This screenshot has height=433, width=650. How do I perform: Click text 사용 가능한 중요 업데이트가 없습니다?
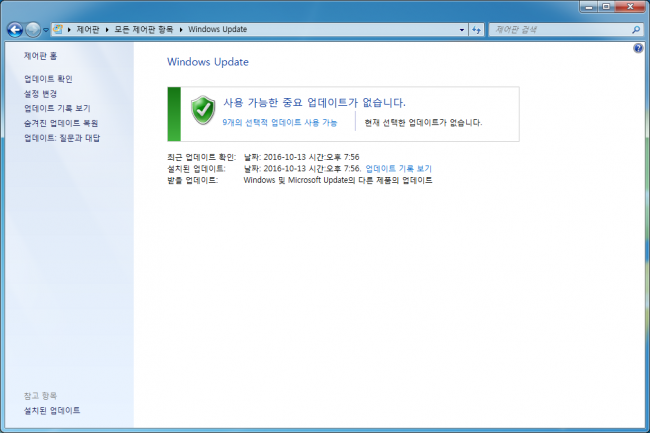(x=314, y=102)
